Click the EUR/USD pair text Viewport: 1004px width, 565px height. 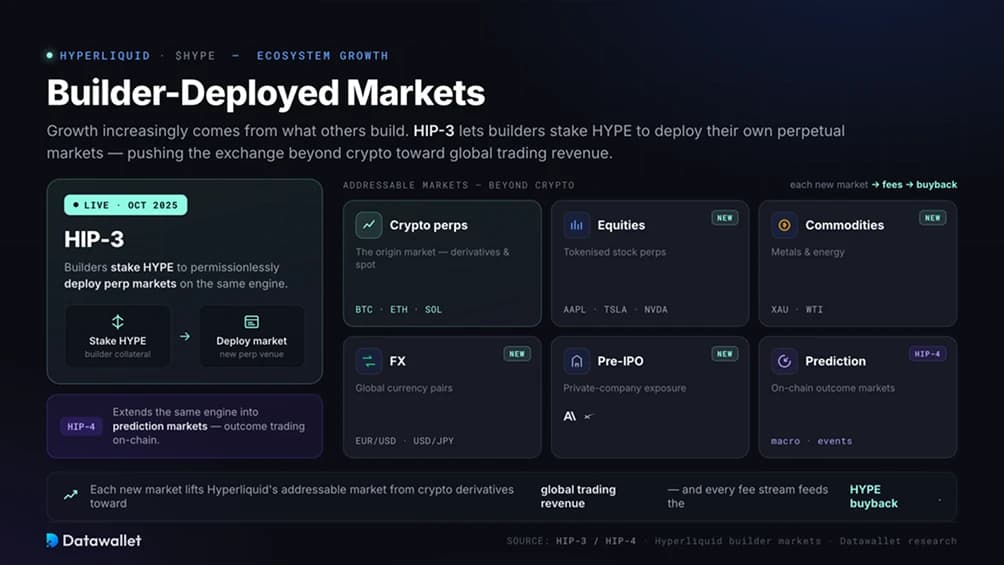(376, 441)
